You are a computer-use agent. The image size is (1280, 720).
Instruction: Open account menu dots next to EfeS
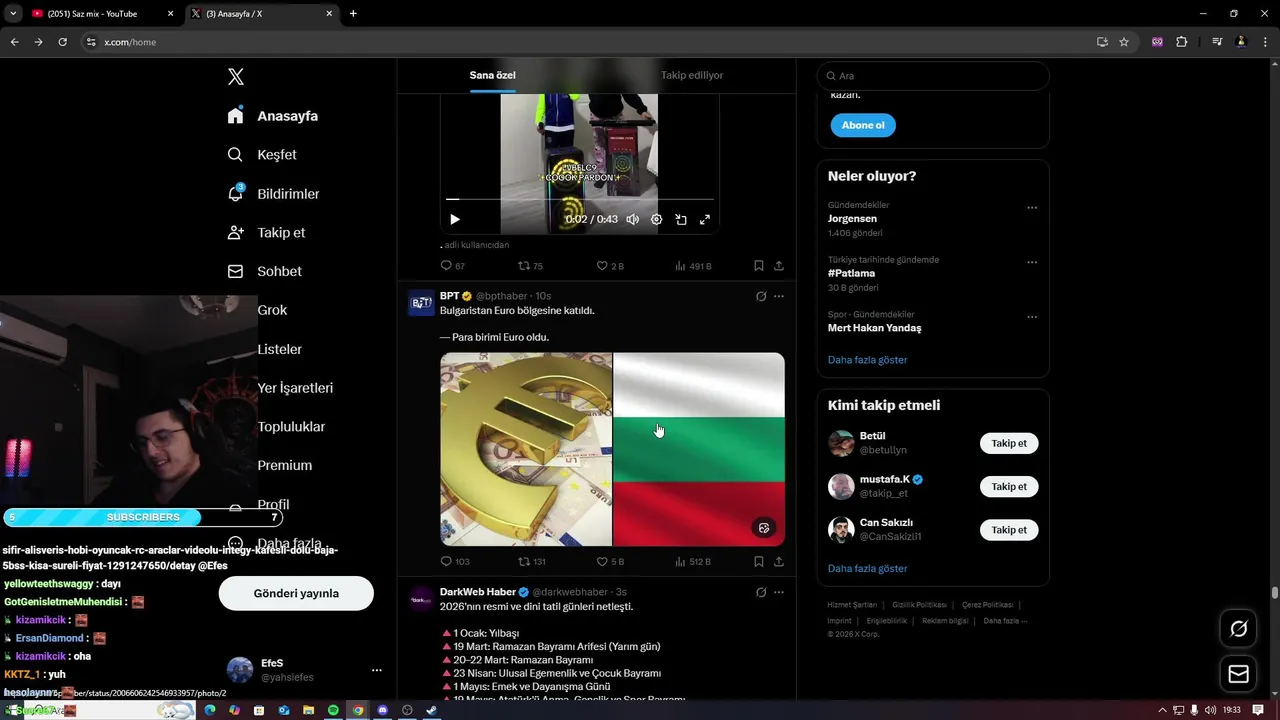376,670
